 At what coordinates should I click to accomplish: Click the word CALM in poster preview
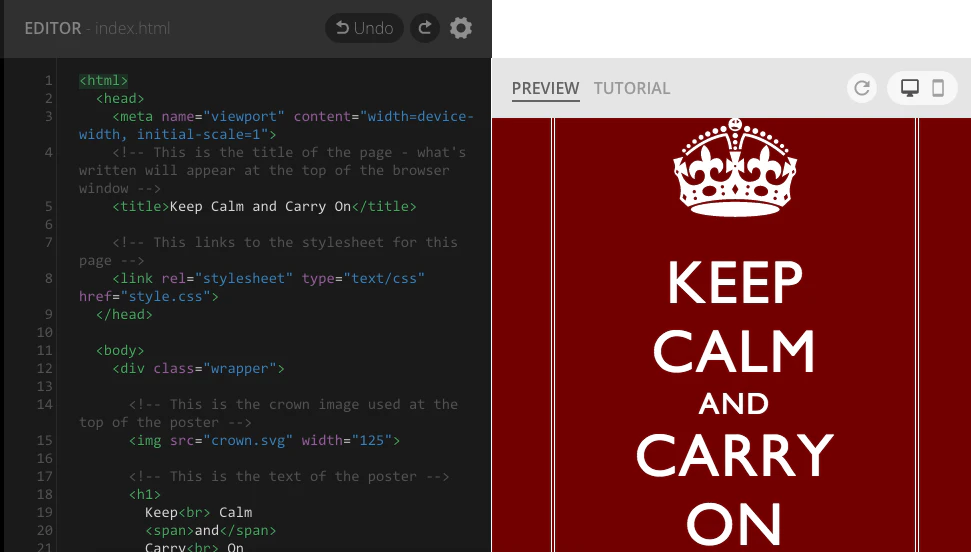click(x=734, y=351)
